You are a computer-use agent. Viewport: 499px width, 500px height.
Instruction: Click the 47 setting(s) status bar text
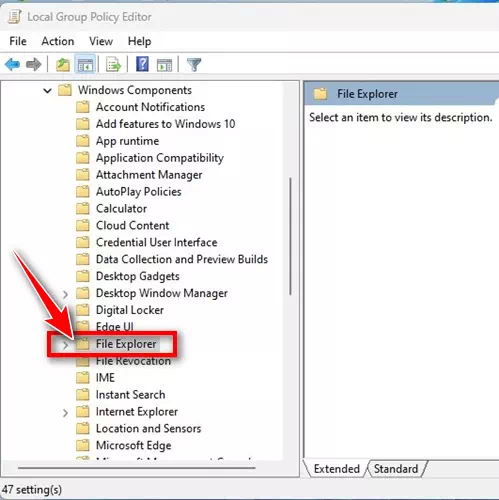click(x=32, y=490)
